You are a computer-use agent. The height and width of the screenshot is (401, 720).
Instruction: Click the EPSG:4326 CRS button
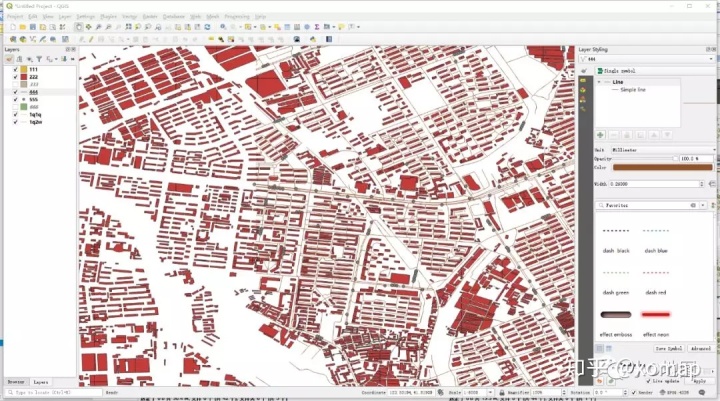(x=675, y=393)
